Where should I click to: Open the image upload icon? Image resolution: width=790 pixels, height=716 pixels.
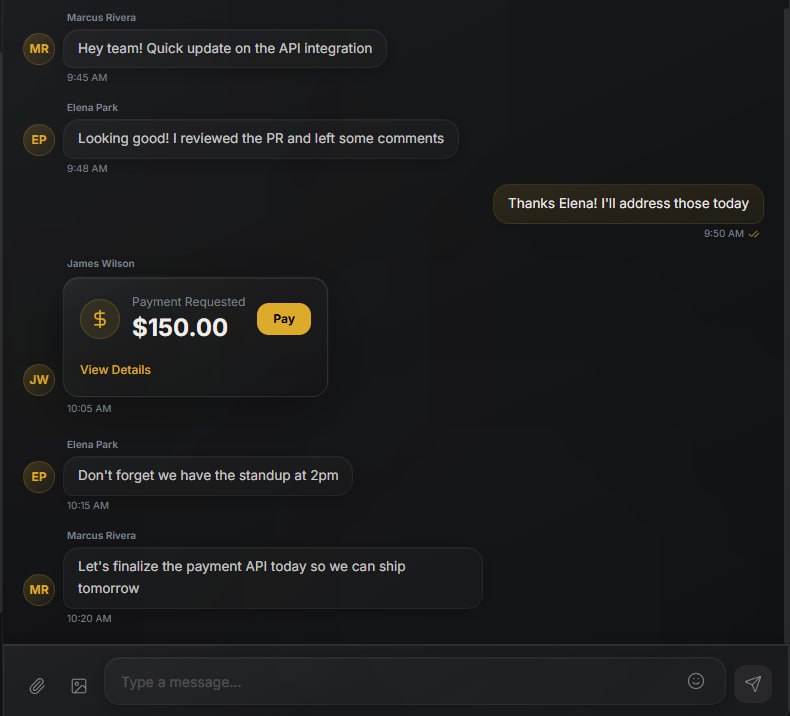click(x=79, y=686)
